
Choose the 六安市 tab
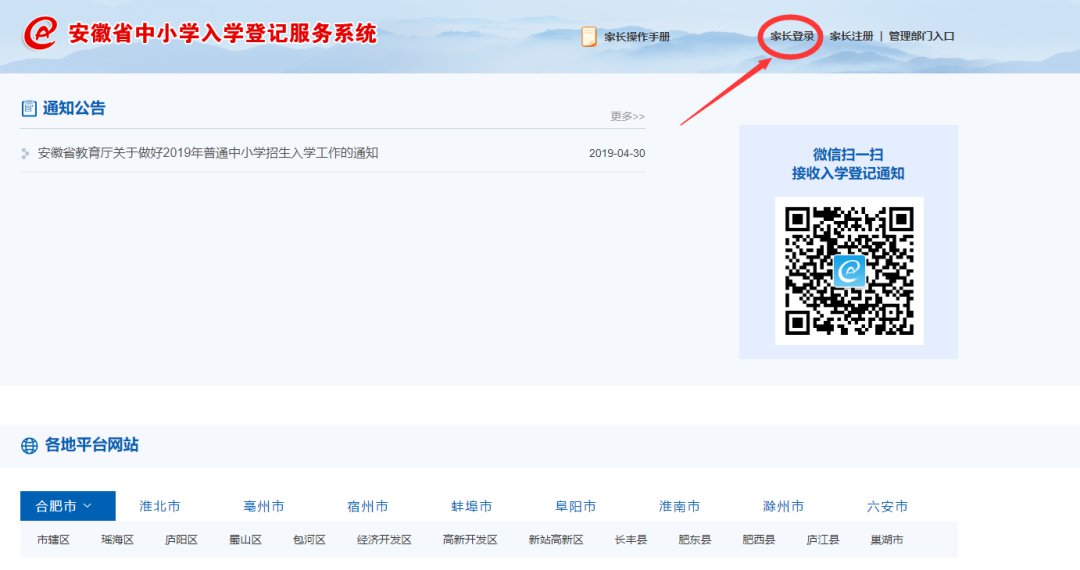pyautogui.click(x=887, y=506)
